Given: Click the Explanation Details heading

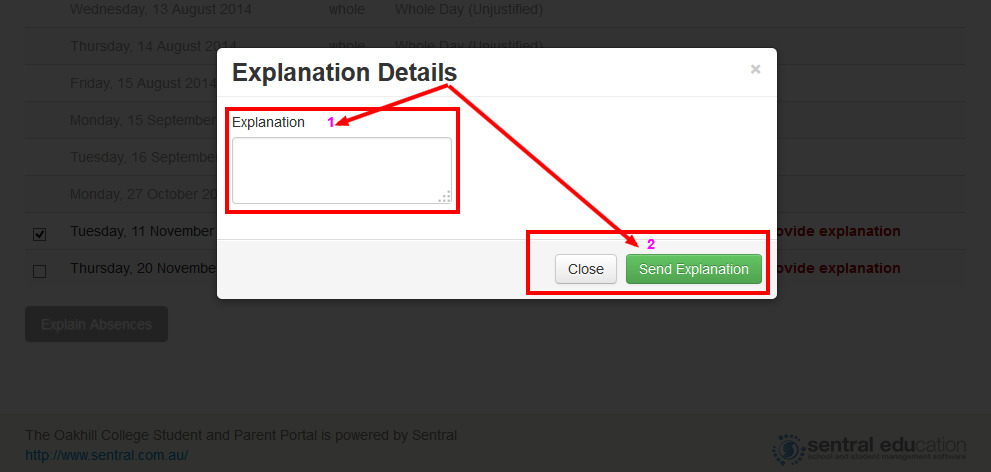Looking at the screenshot, I should coord(344,73).
